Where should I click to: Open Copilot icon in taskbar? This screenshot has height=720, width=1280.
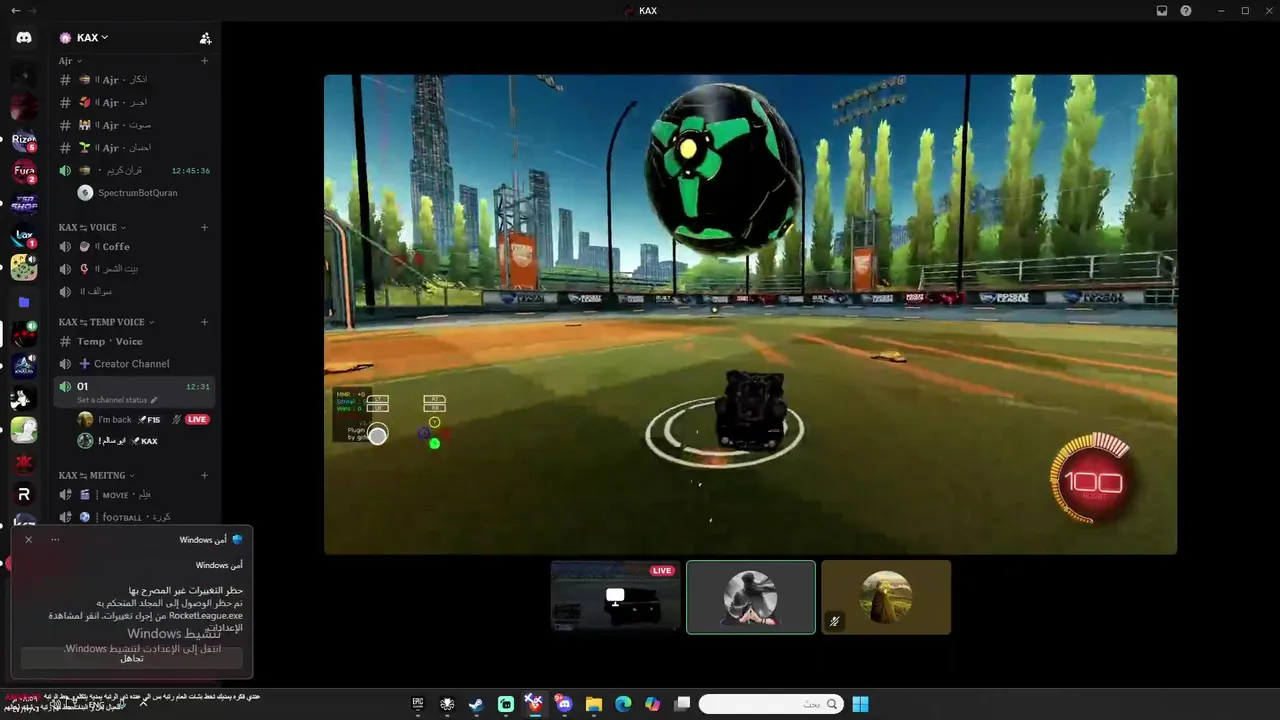[x=652, y=704]
